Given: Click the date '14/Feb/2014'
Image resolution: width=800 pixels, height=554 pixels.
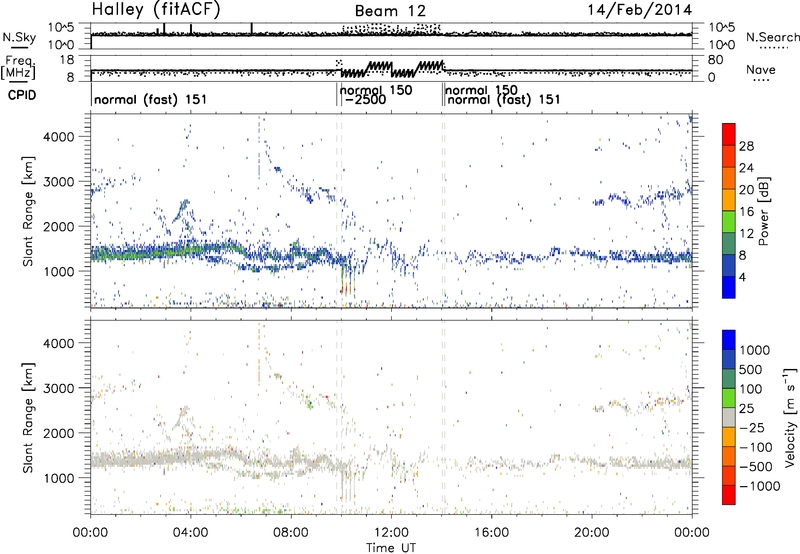Looking at the screenshot, I should pos(640,10).
